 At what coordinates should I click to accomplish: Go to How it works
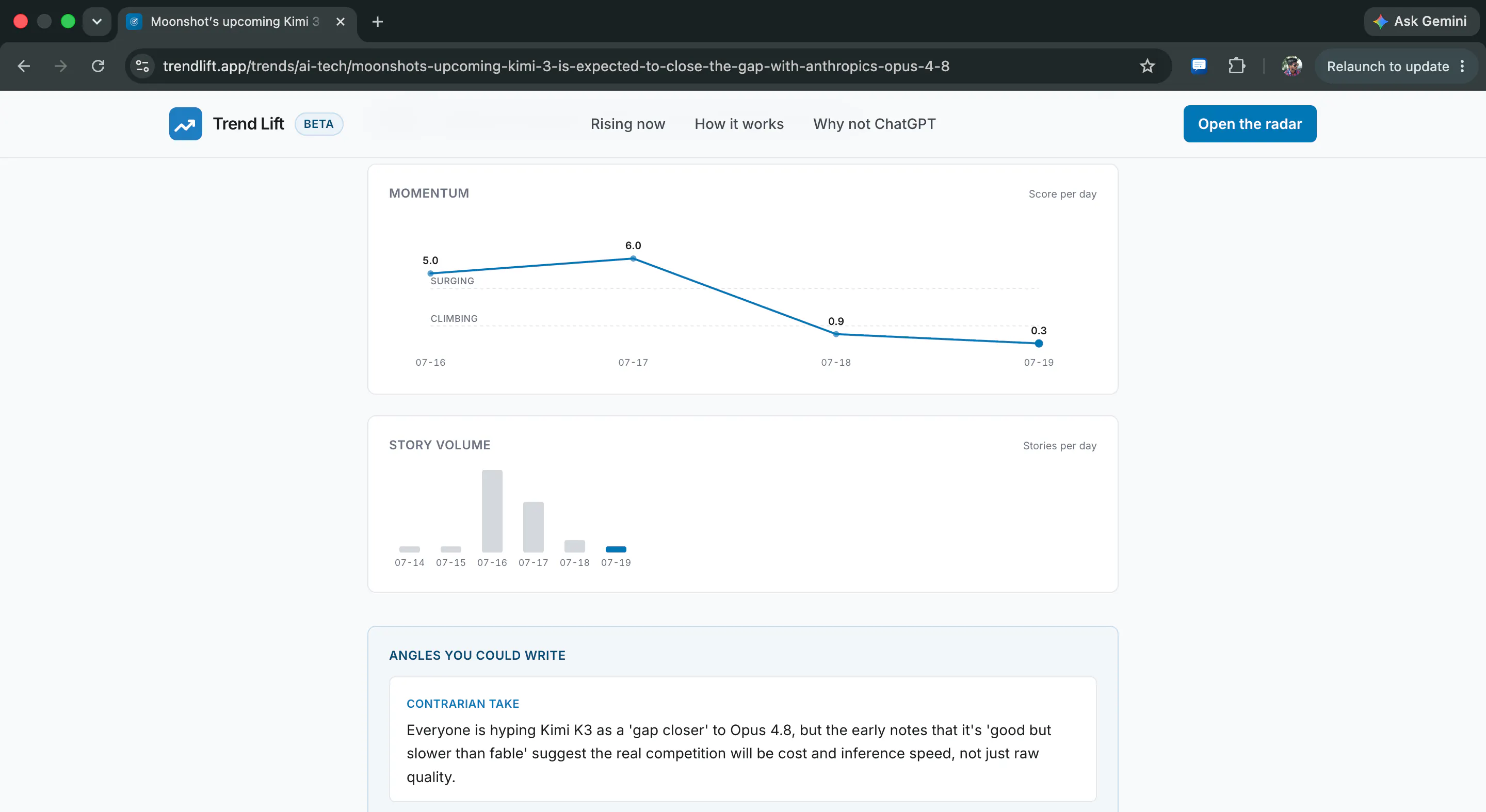coord(739,124)
